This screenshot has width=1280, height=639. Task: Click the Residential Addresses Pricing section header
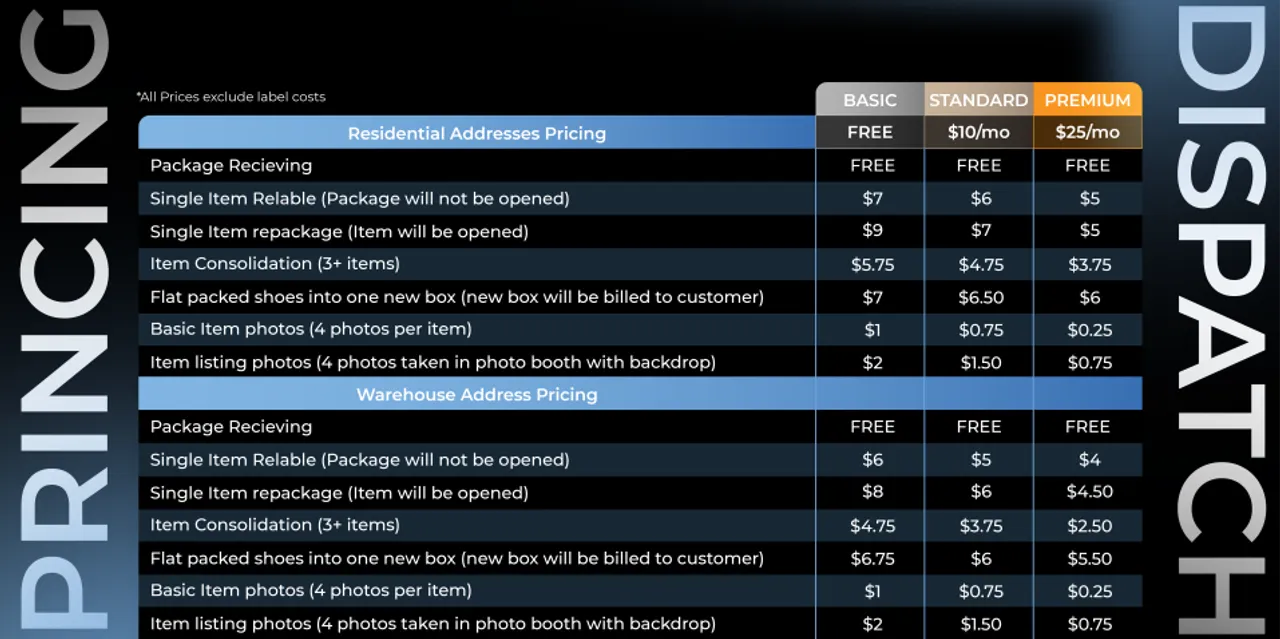click(x=477, y=133)
